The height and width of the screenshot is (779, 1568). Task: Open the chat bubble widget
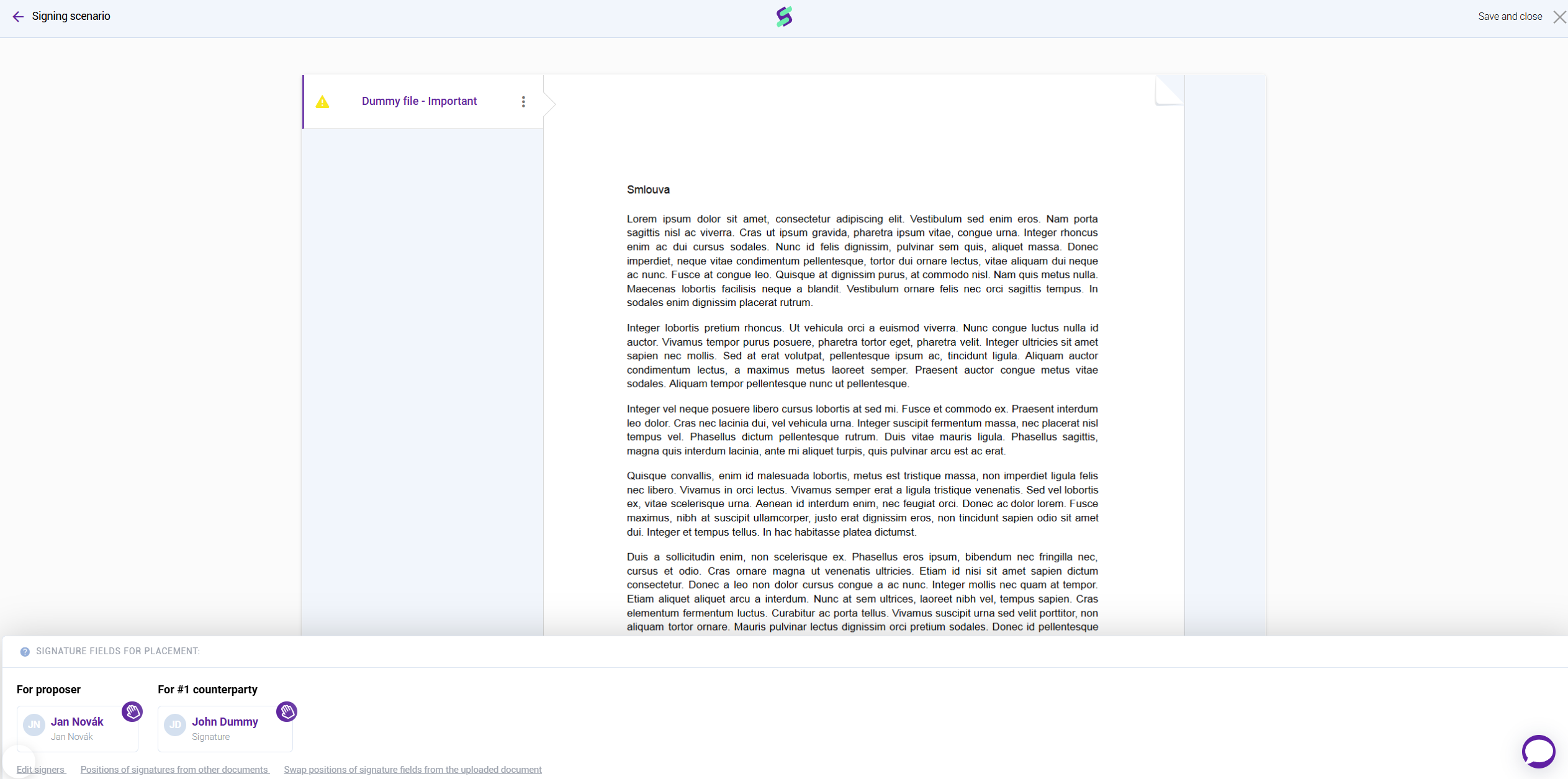tap(1538, 751)
